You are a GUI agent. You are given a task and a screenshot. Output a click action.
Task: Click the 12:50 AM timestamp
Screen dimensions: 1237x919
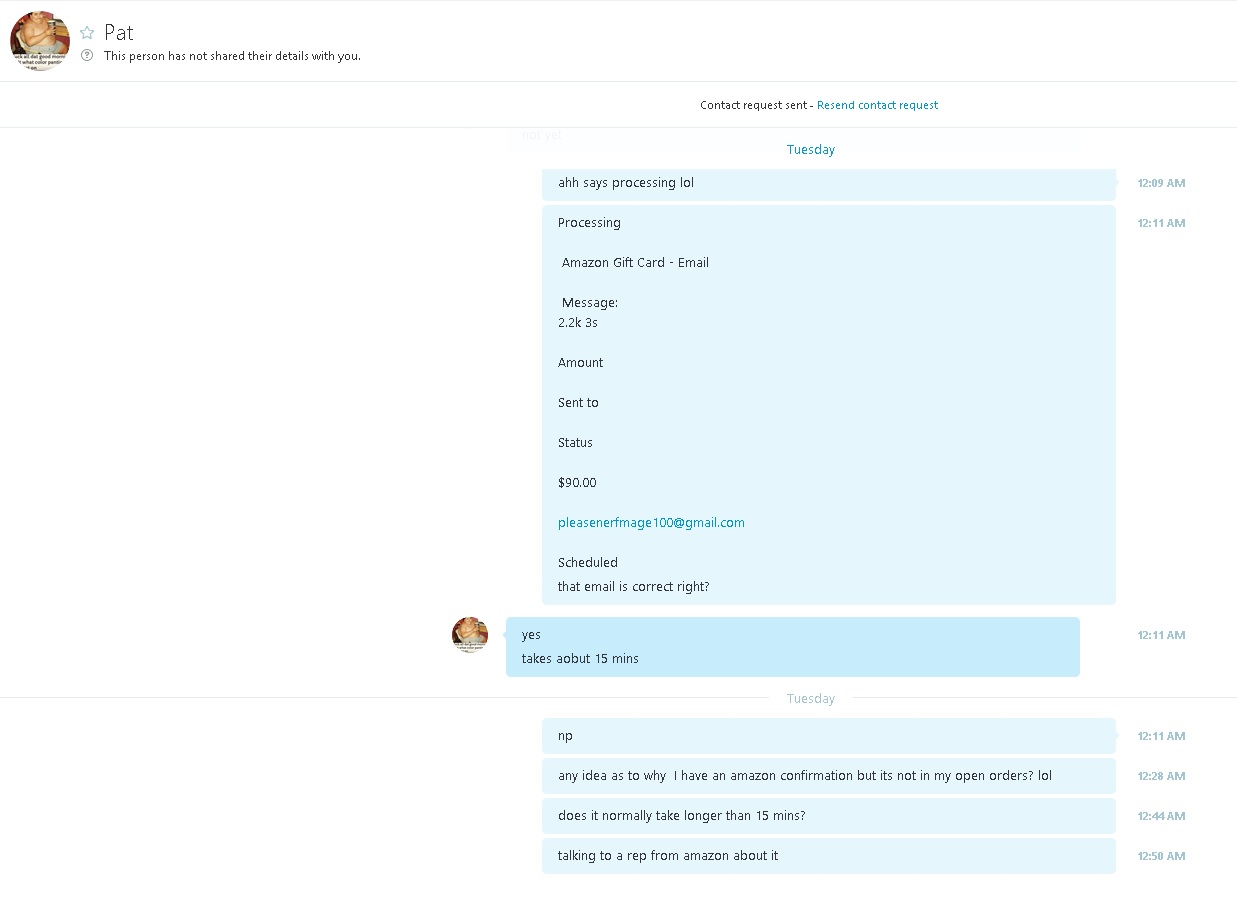click(x=1161, y=856)
